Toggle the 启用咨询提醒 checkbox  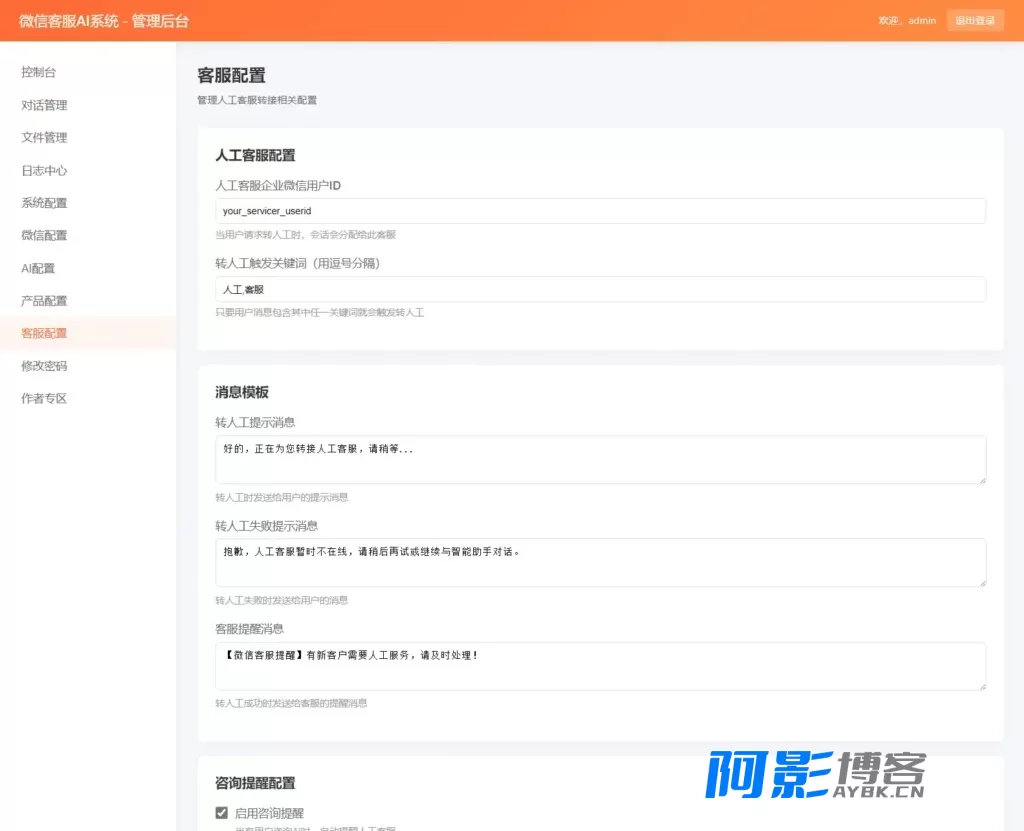[221, 813]
